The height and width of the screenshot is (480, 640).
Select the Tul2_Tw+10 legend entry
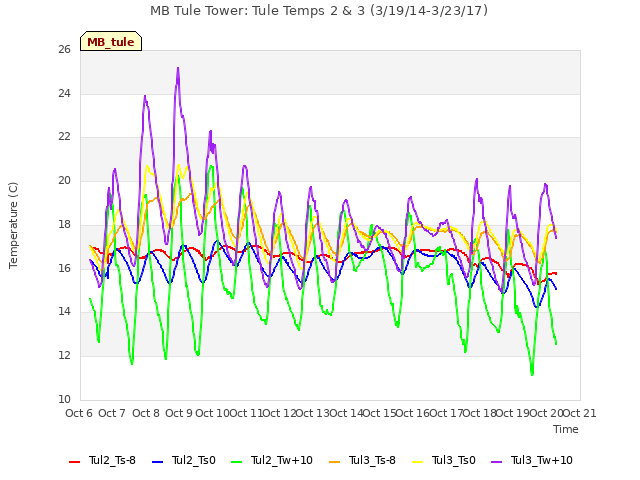click(272, 460)
